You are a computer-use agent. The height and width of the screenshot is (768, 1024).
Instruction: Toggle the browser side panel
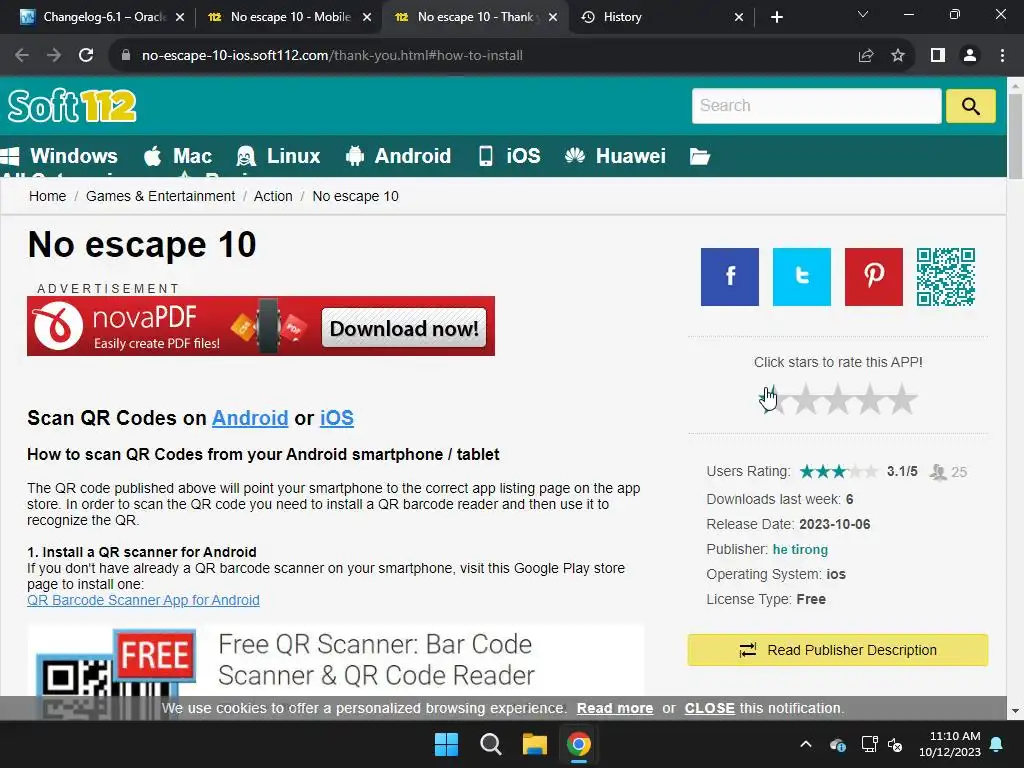tap(938, 55)
